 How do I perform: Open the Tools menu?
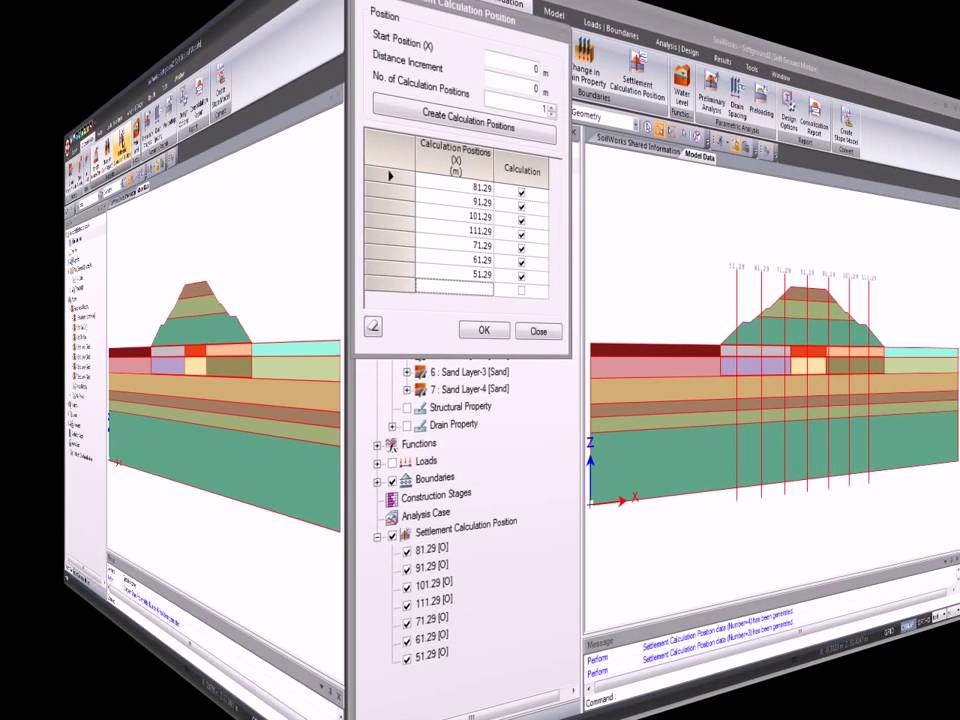point(752,68)
